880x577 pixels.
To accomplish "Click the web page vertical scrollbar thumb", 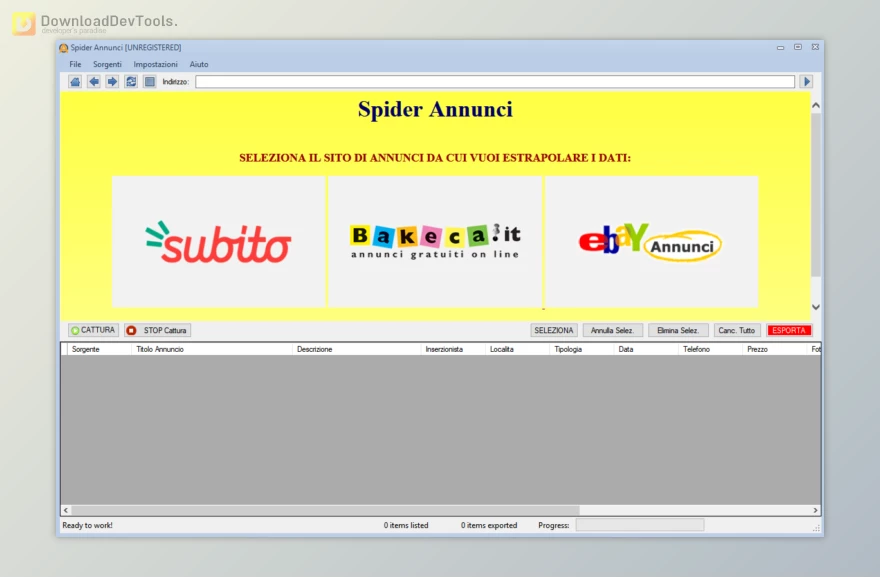I will (816, 195).
